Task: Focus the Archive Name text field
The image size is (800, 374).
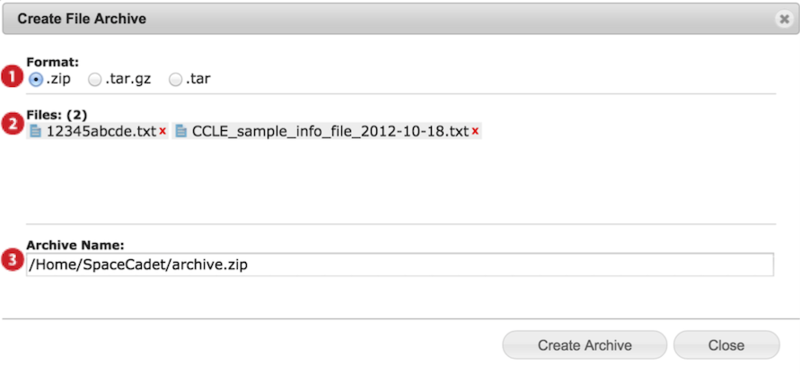Action: click(400, 265)
